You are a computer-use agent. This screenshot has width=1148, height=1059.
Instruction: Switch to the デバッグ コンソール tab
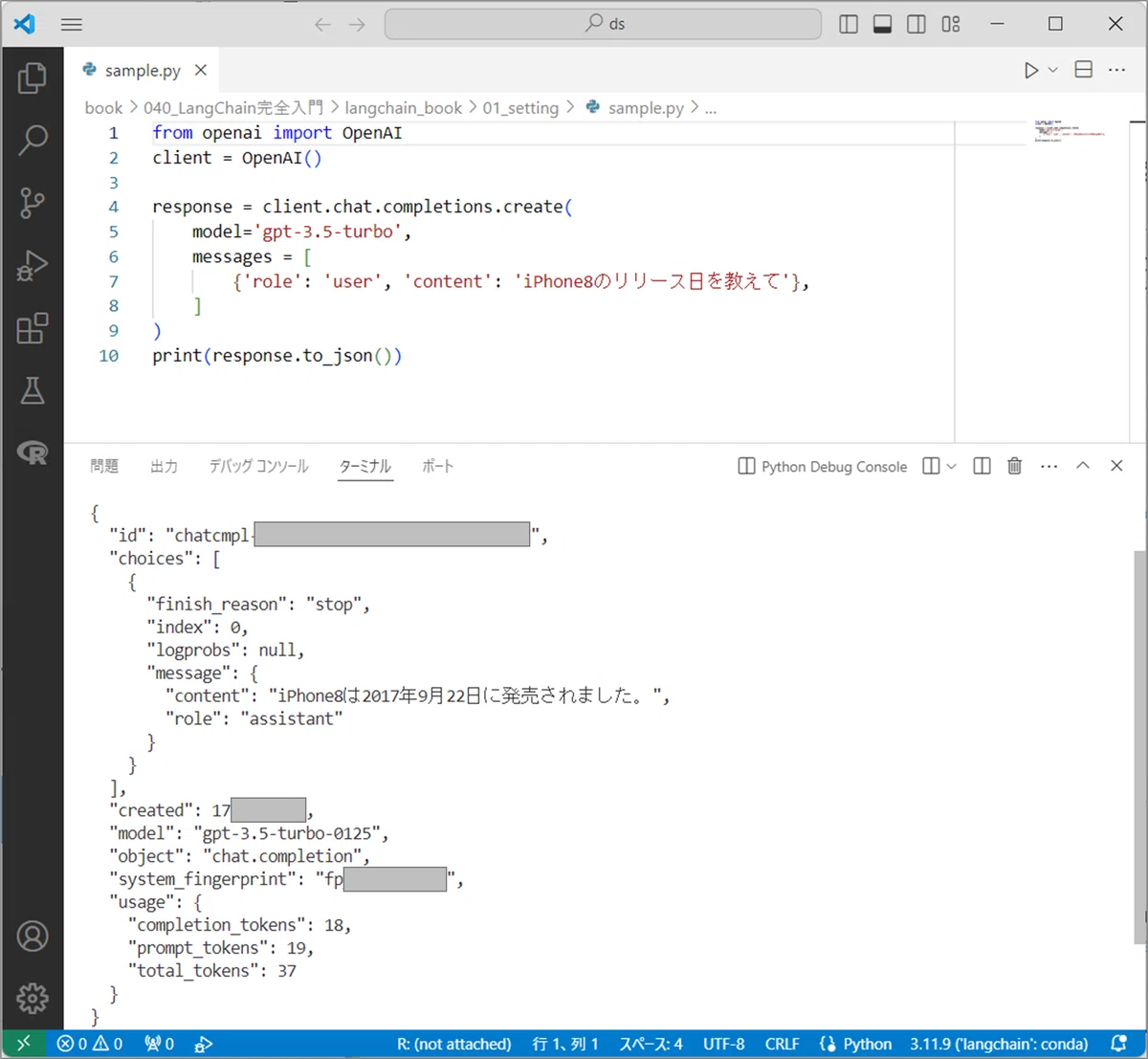[258, 466]
